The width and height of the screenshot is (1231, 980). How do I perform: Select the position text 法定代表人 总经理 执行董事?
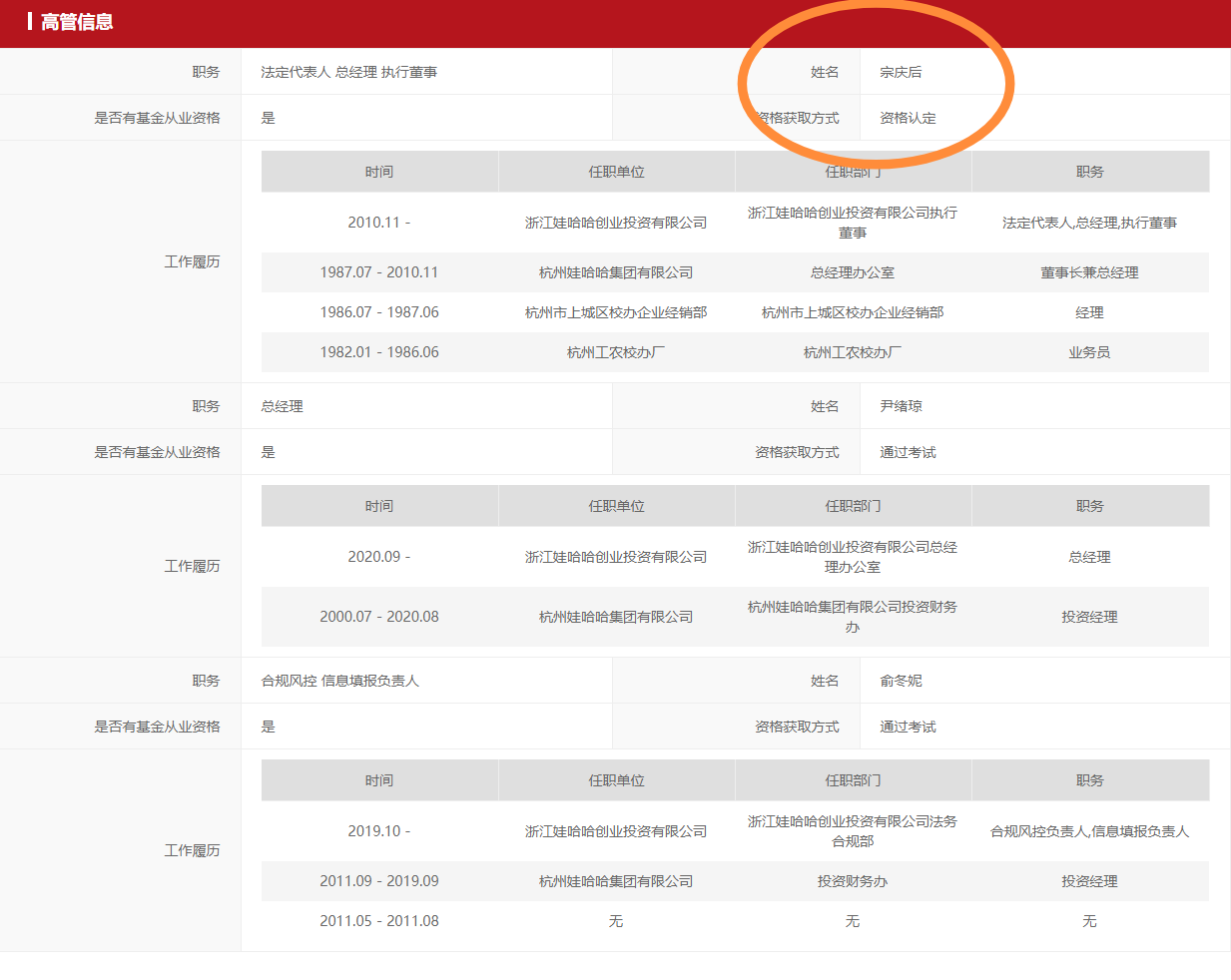coord(349,72)
